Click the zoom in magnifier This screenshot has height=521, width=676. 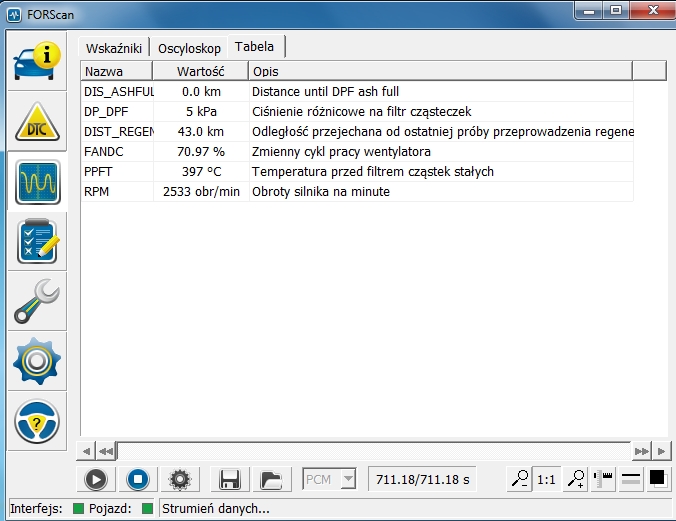575,479
